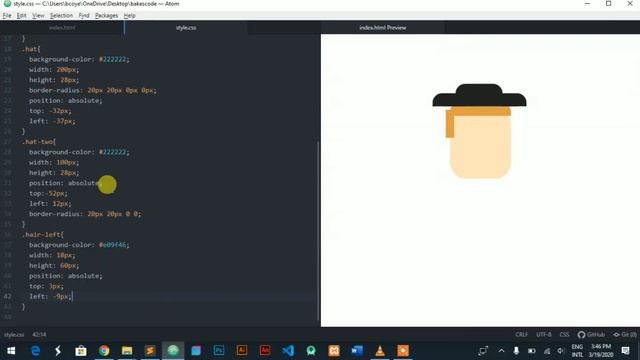Image resolution: width=640 pixels, height=360 pixels.
Task: Open the Git (0) status bar panel
Action: (x=625, y=335)
